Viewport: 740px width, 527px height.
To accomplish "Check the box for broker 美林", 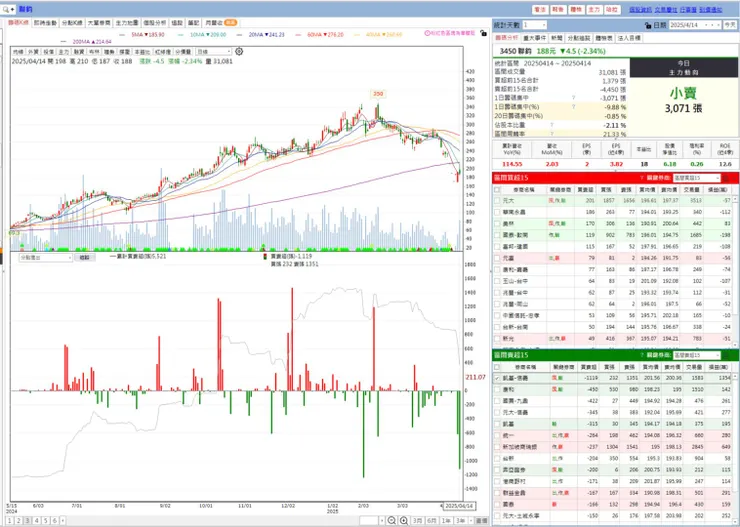I will tap(497, 223).
